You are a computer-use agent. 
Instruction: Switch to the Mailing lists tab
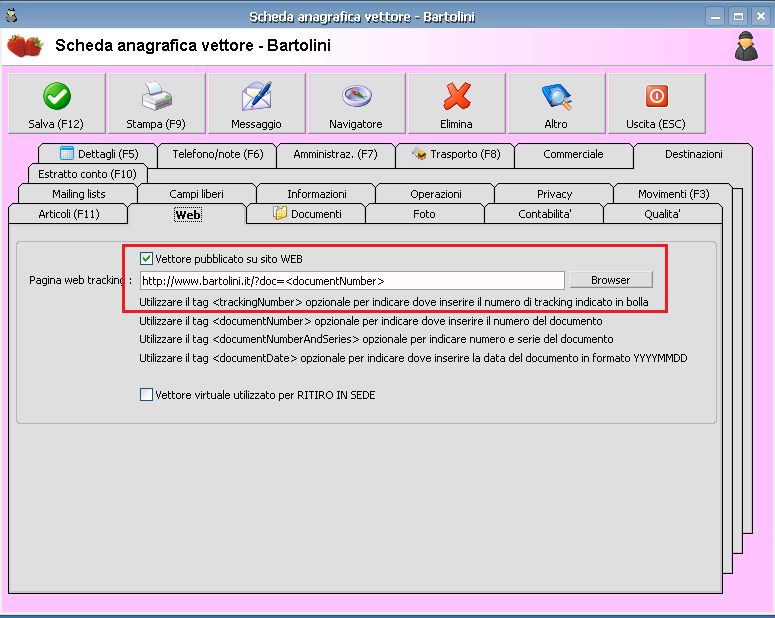point(78,194)
